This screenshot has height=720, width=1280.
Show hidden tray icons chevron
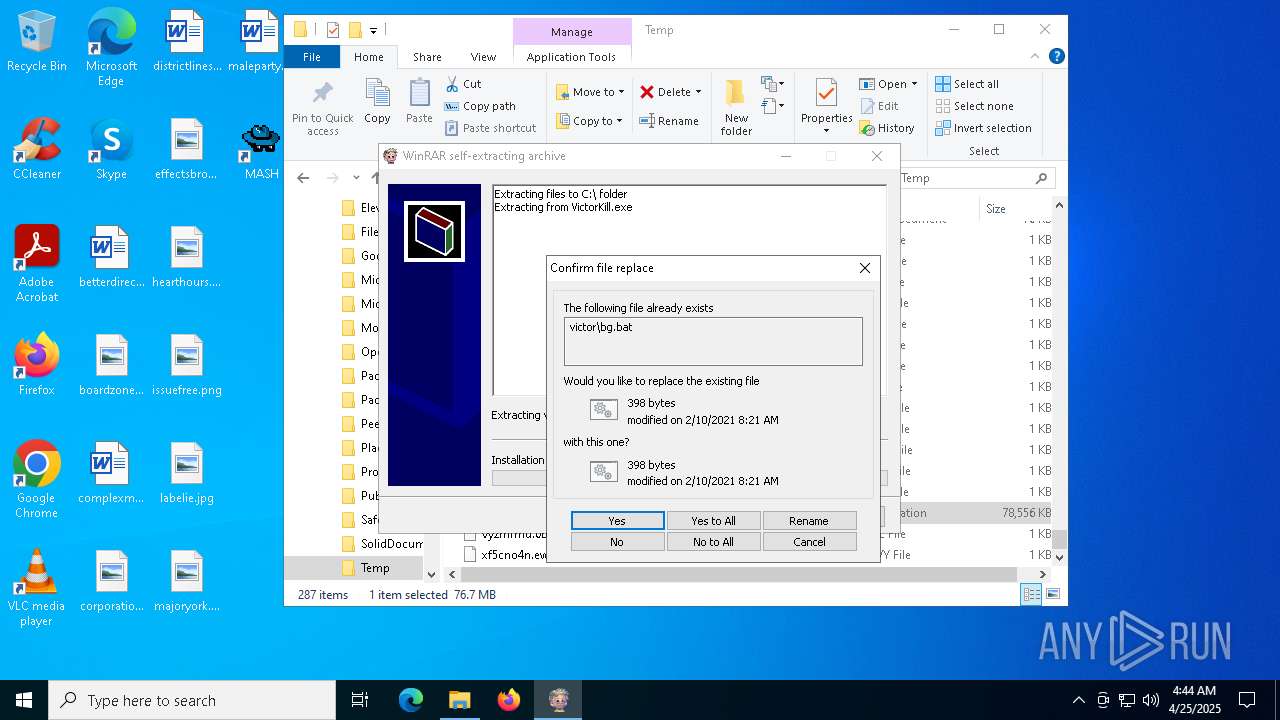click(1078, 700)
